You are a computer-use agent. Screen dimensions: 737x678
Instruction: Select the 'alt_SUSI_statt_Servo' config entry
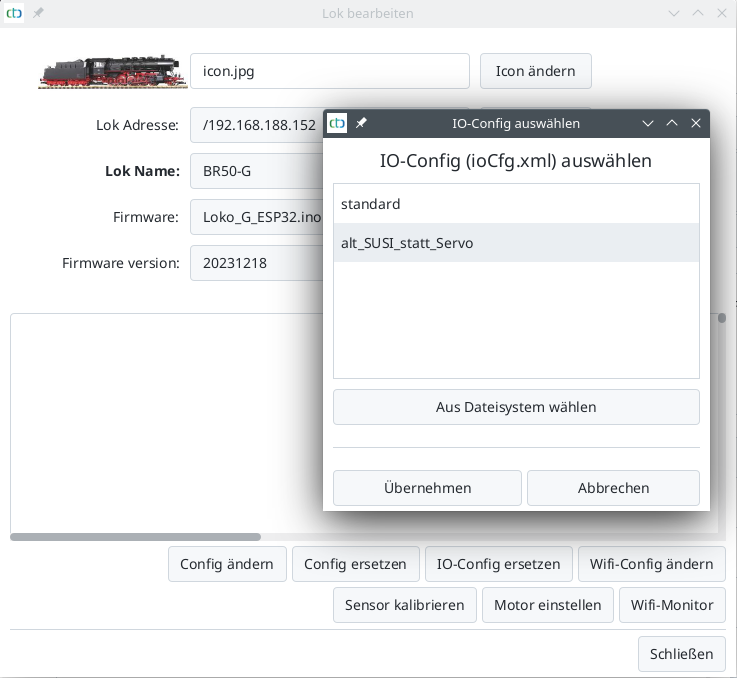[x=515, y=243]
